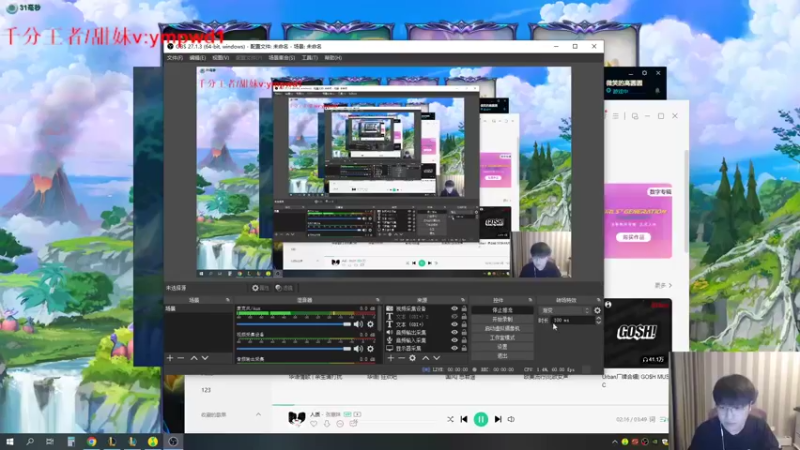Open 麦克风/Aux track settings gear
The image size is (800, 450).
[x=370, y=324]
